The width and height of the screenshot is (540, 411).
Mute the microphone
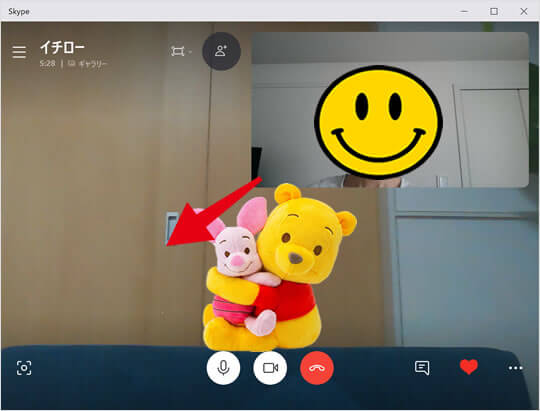[x=224, y=368]
